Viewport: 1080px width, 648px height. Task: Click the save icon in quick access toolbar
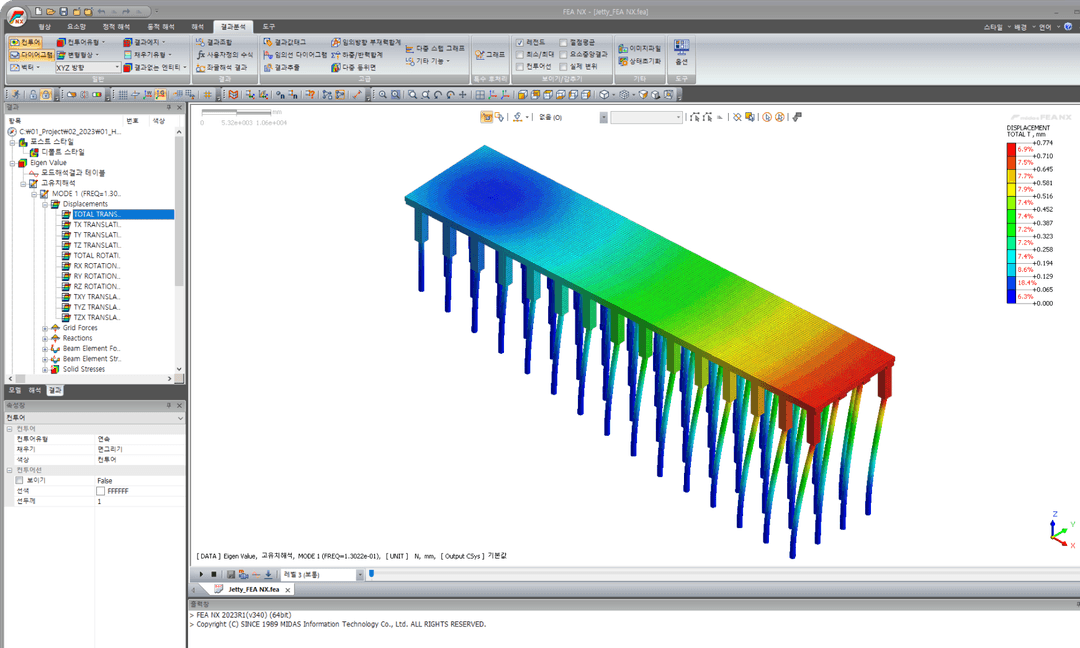(x=63, y=12)
